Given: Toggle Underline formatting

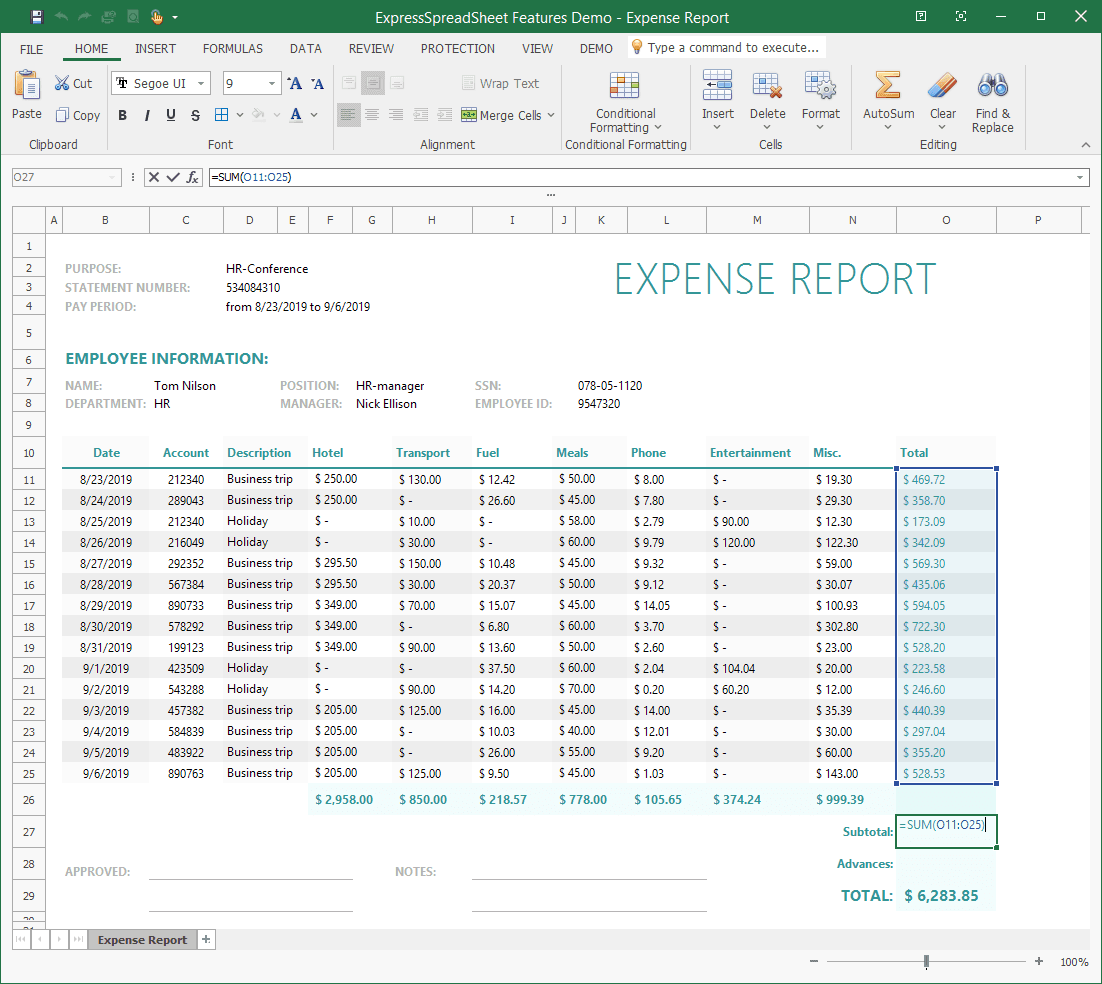Looking at the screenshot, I should (171, 115).
